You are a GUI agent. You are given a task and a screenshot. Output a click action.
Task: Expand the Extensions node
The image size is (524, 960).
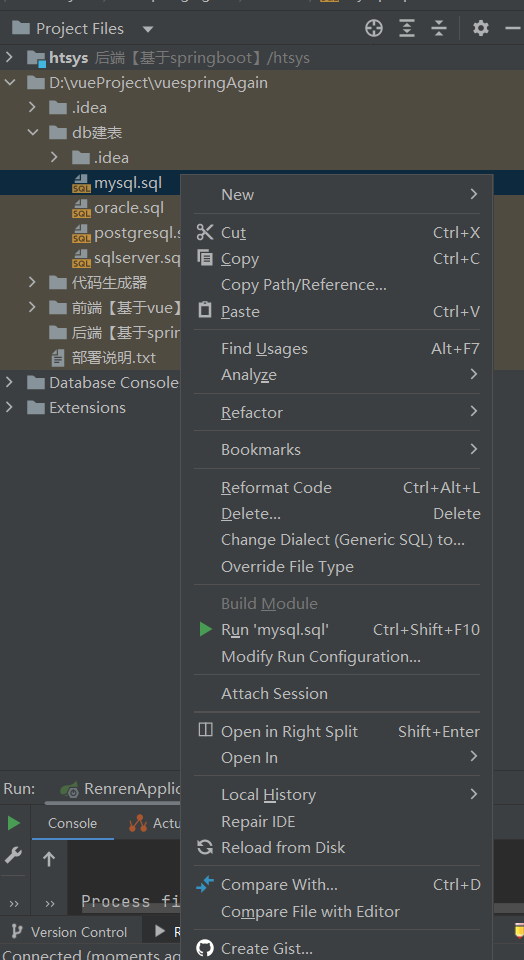coord(9,407)
